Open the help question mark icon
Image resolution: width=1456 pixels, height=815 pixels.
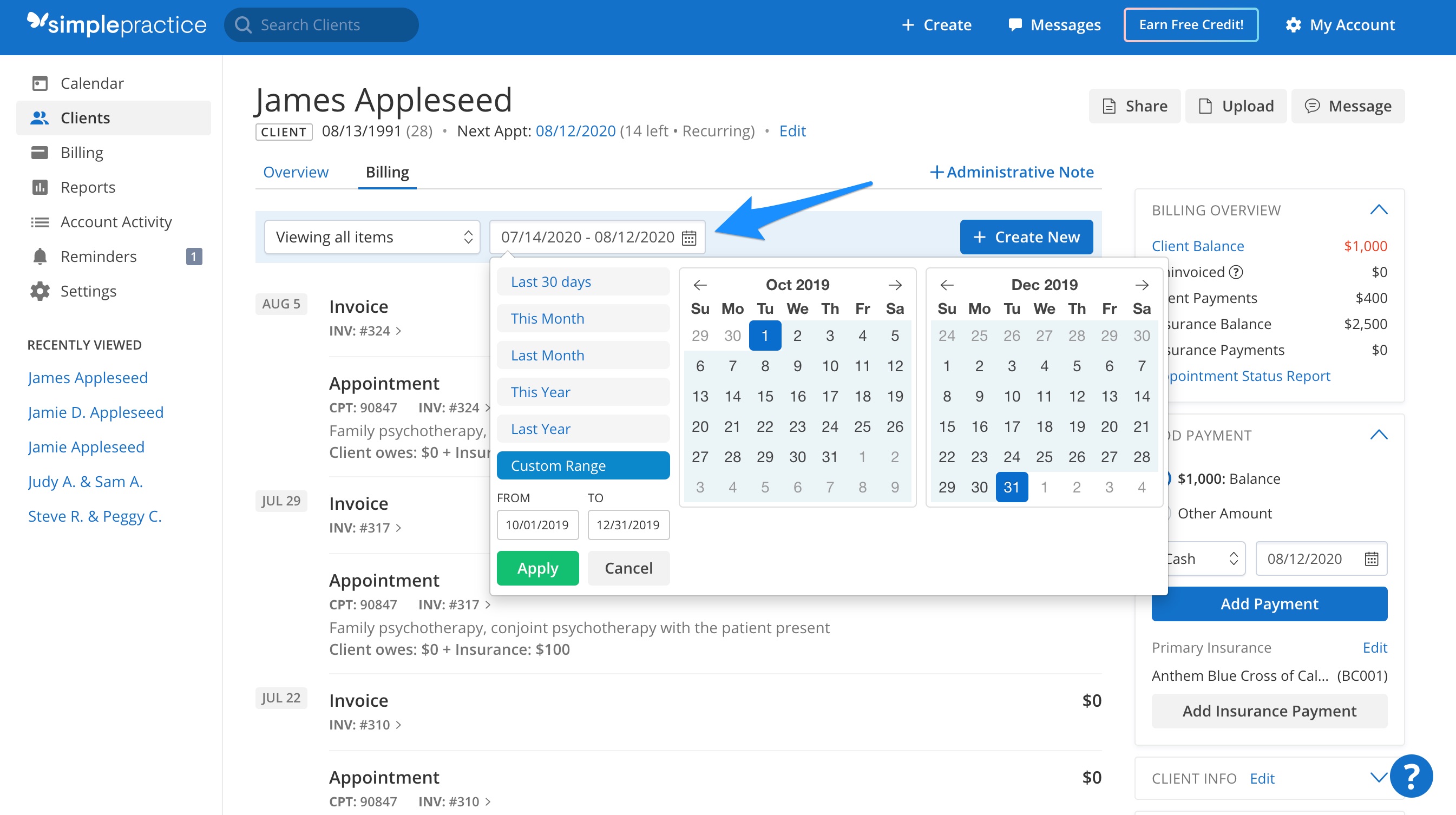pyautogui.click(x=1413, y=775)
